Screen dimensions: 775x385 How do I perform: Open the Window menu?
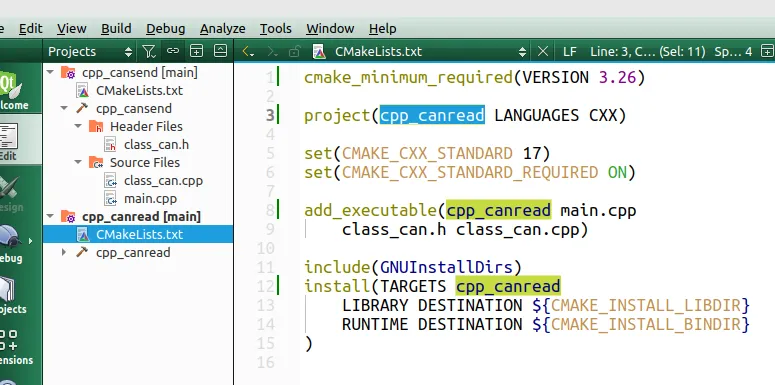(330, 29)
